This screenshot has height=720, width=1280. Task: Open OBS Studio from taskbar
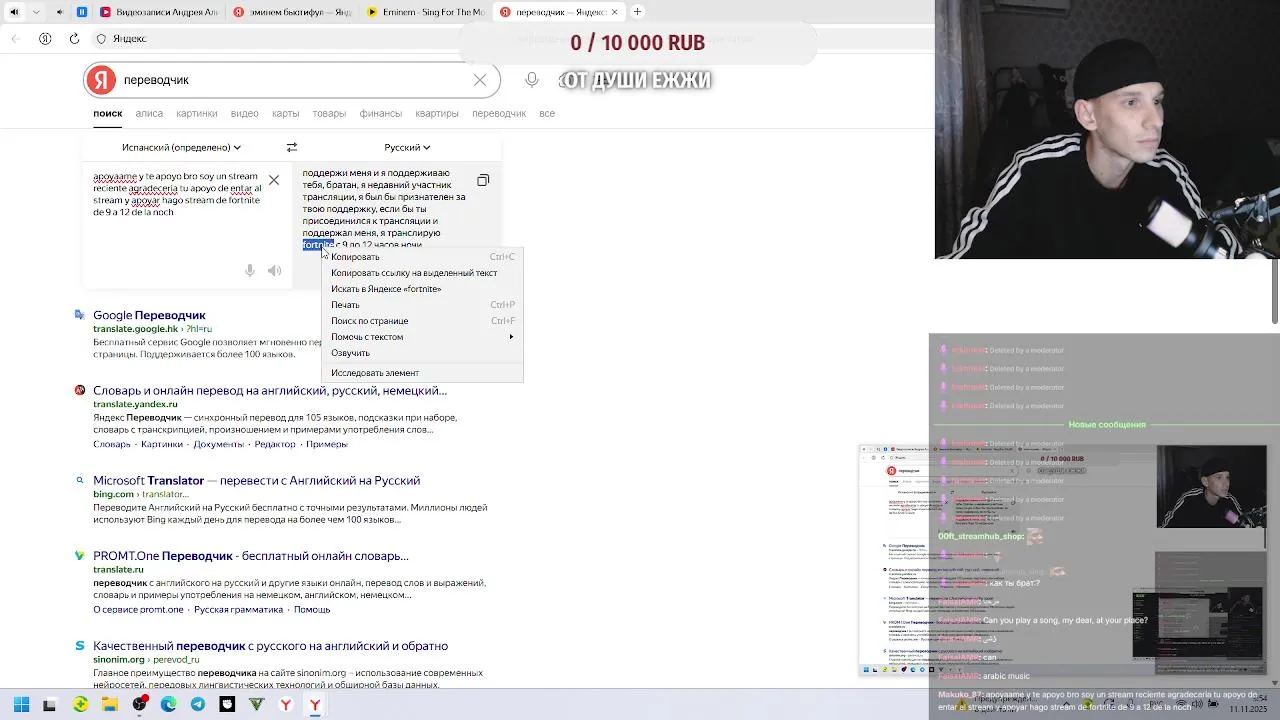pos(139,705)
